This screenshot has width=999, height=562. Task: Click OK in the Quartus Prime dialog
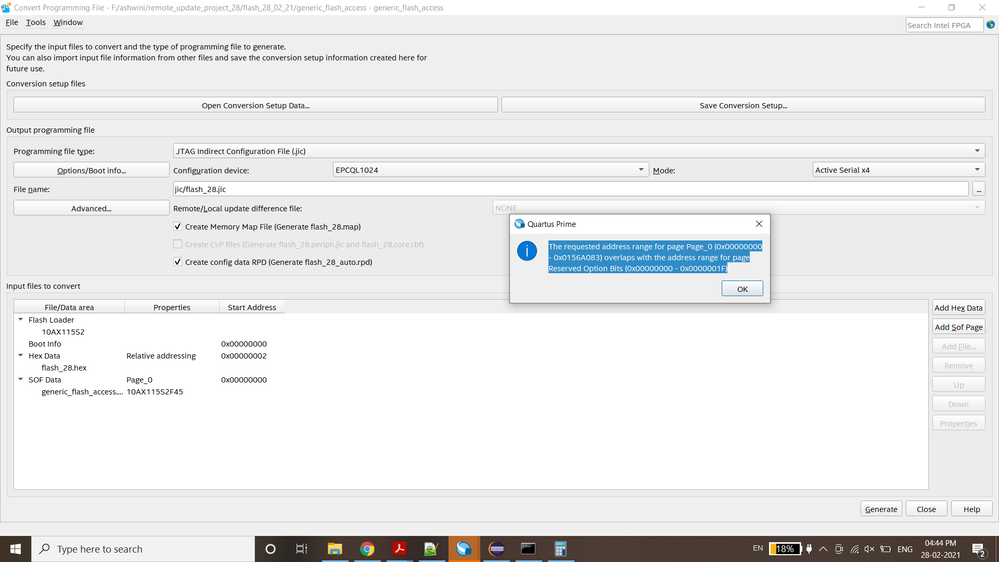tap(742, 289)
